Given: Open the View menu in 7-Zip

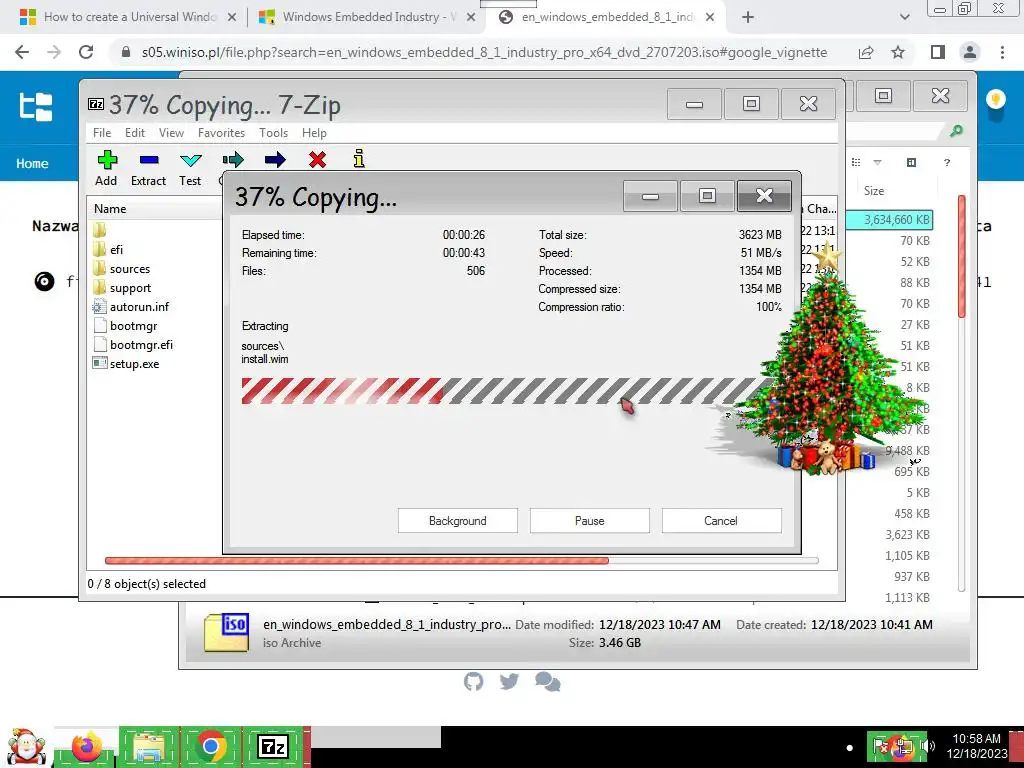Looking at the screenshot, I should [x=171, y=133].
